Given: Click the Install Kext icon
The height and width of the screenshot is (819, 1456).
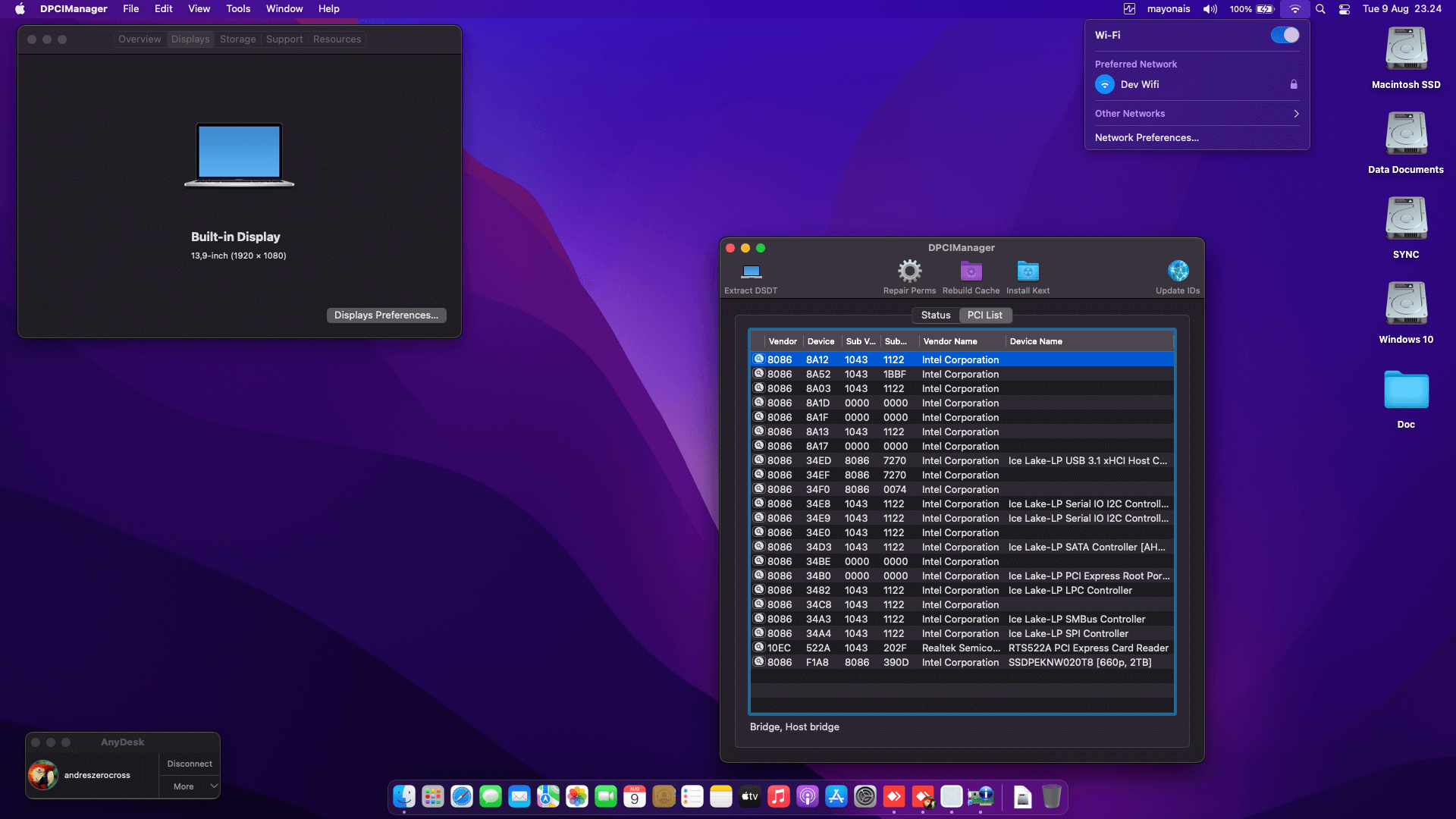Looking at the screenshot, I should 1028,271.
